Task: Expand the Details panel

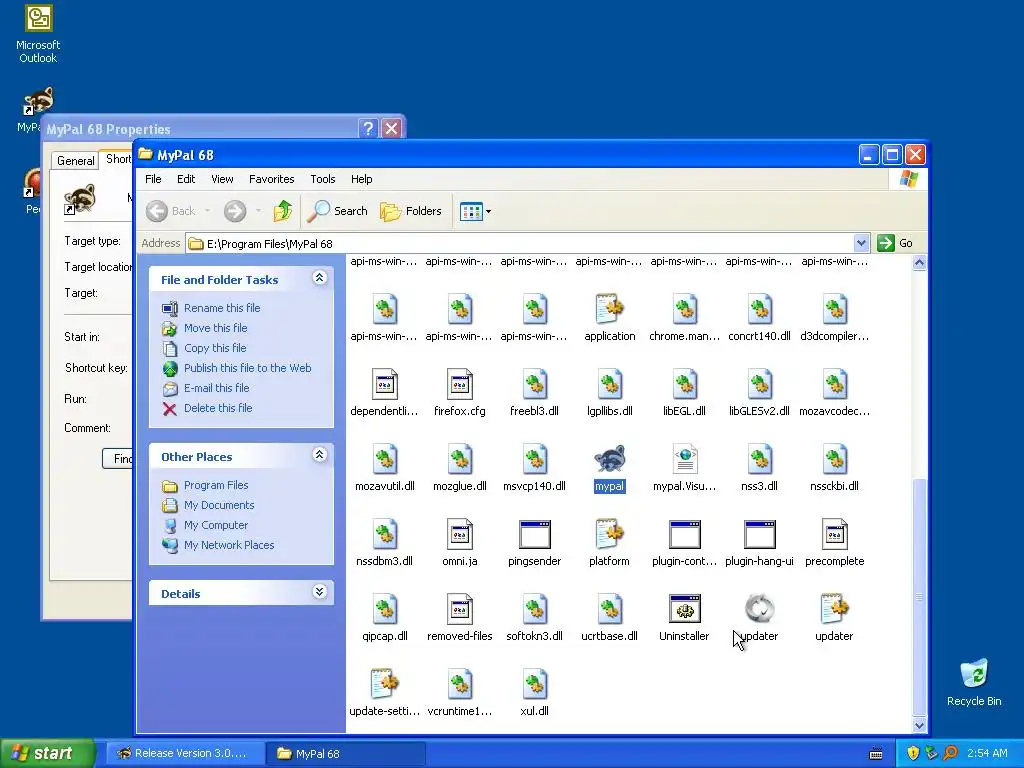Action: click(x=319, y=592)
